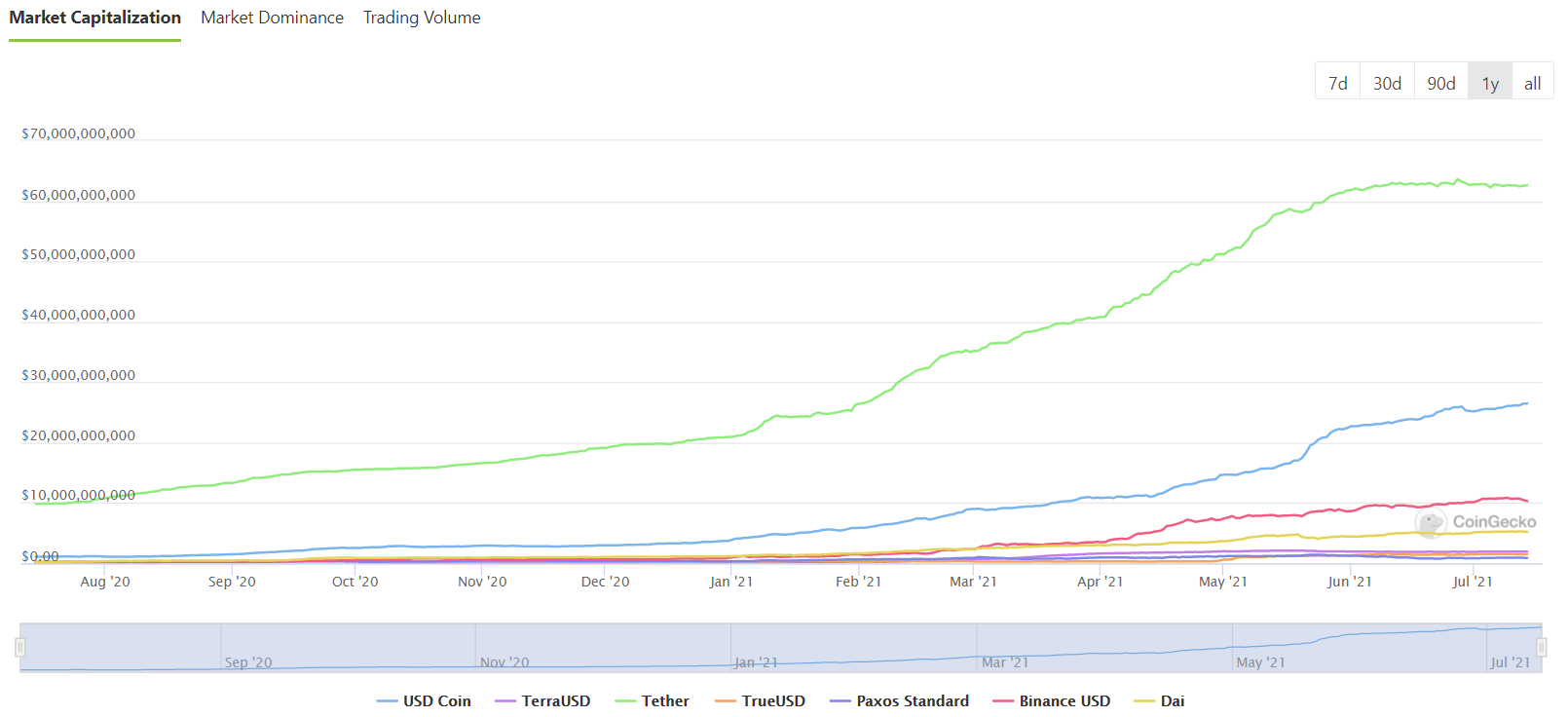
Task: Click the Jul '21 x-axis label
Action: [x=1473, y=582]
